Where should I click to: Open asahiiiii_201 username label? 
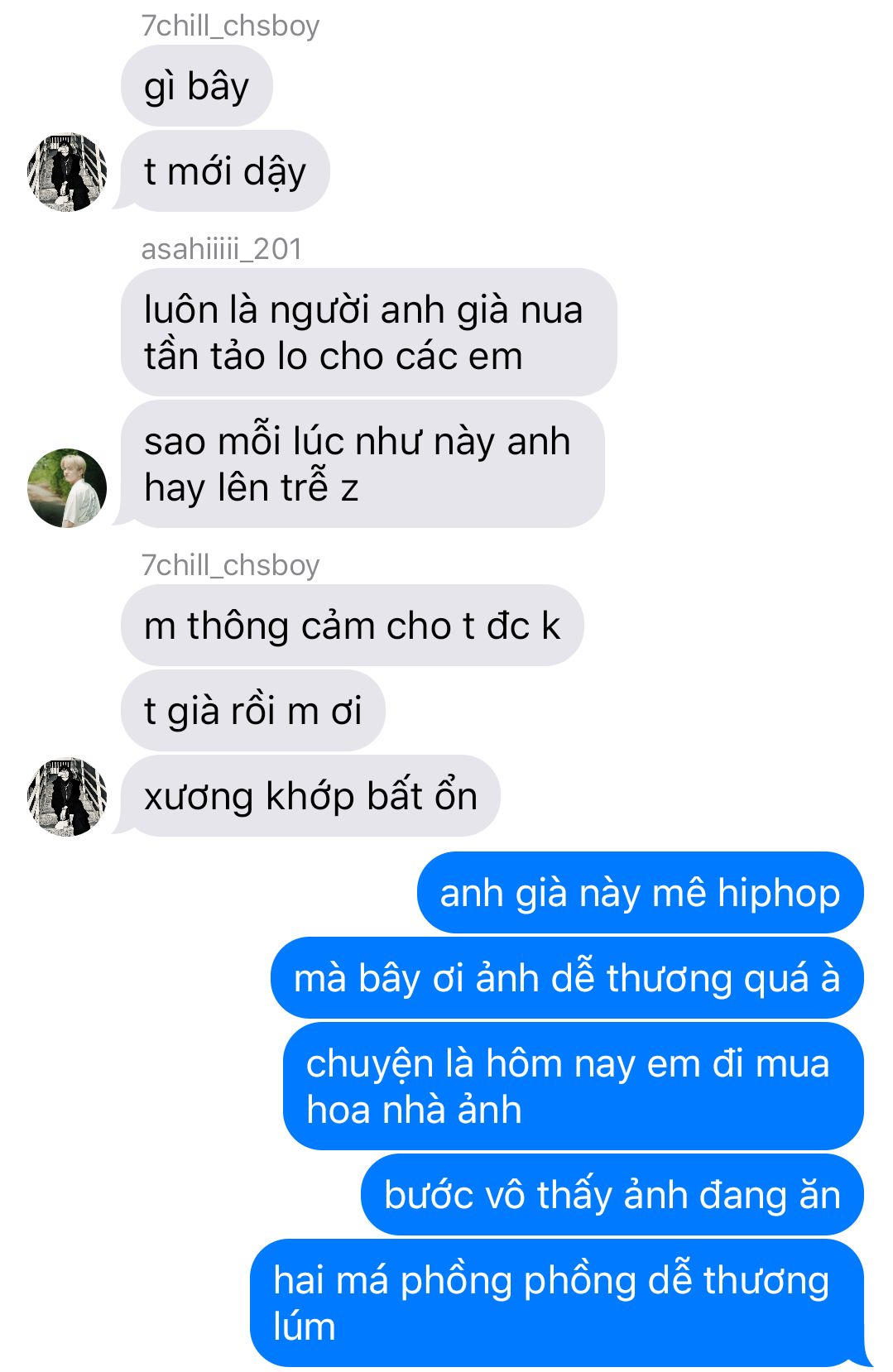tap(222, 248)
